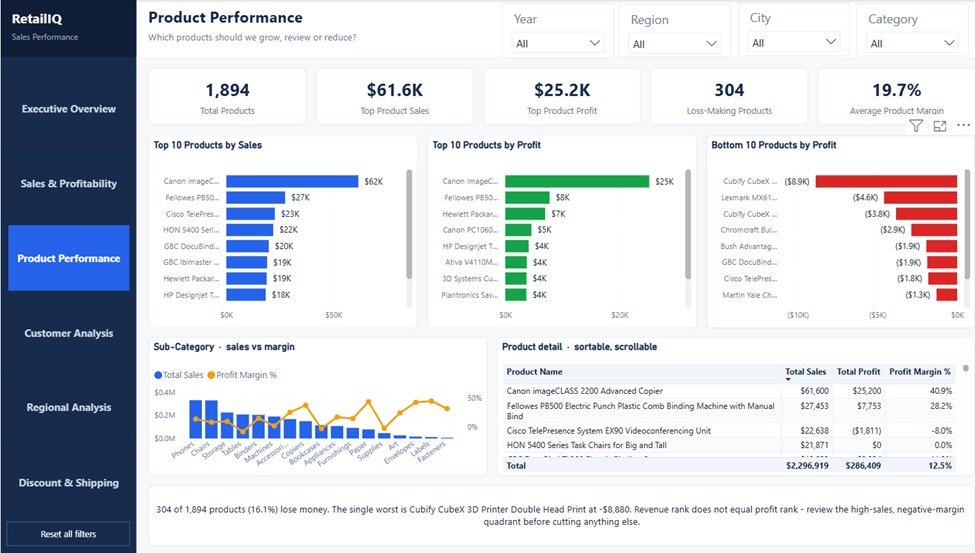Select the $61.6K Top Product Sales card
Image resolution: width=975 pixels, height=553 pixels.
click(394, 96)
